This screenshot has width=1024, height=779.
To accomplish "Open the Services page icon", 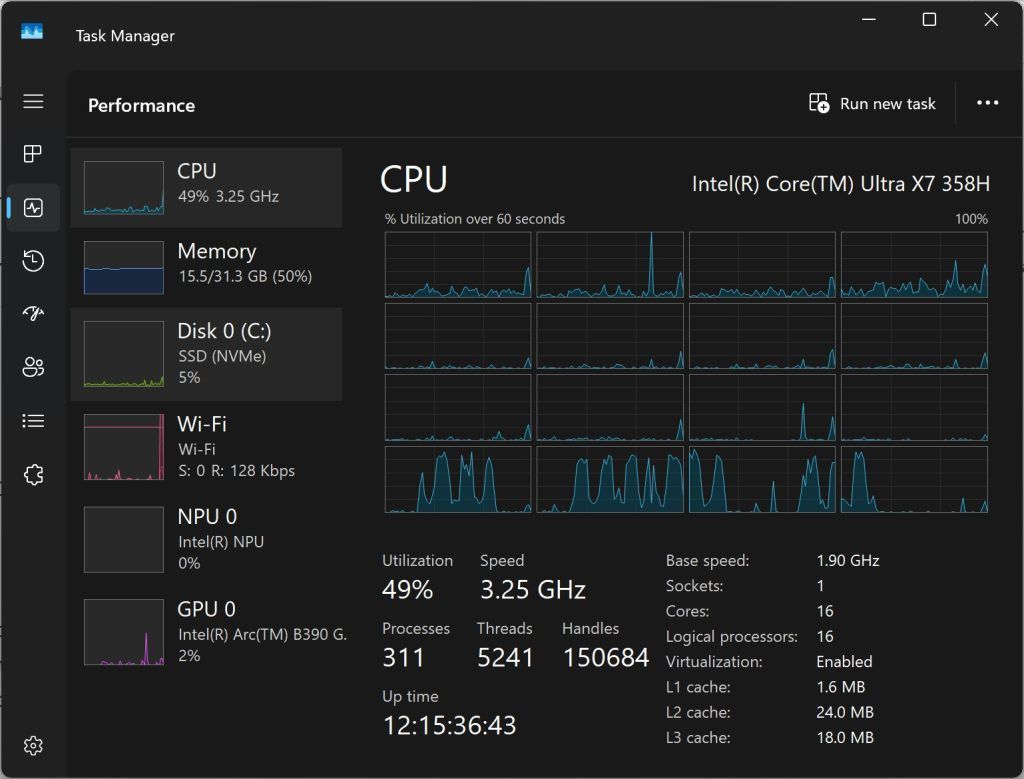I will coord(33,474).
